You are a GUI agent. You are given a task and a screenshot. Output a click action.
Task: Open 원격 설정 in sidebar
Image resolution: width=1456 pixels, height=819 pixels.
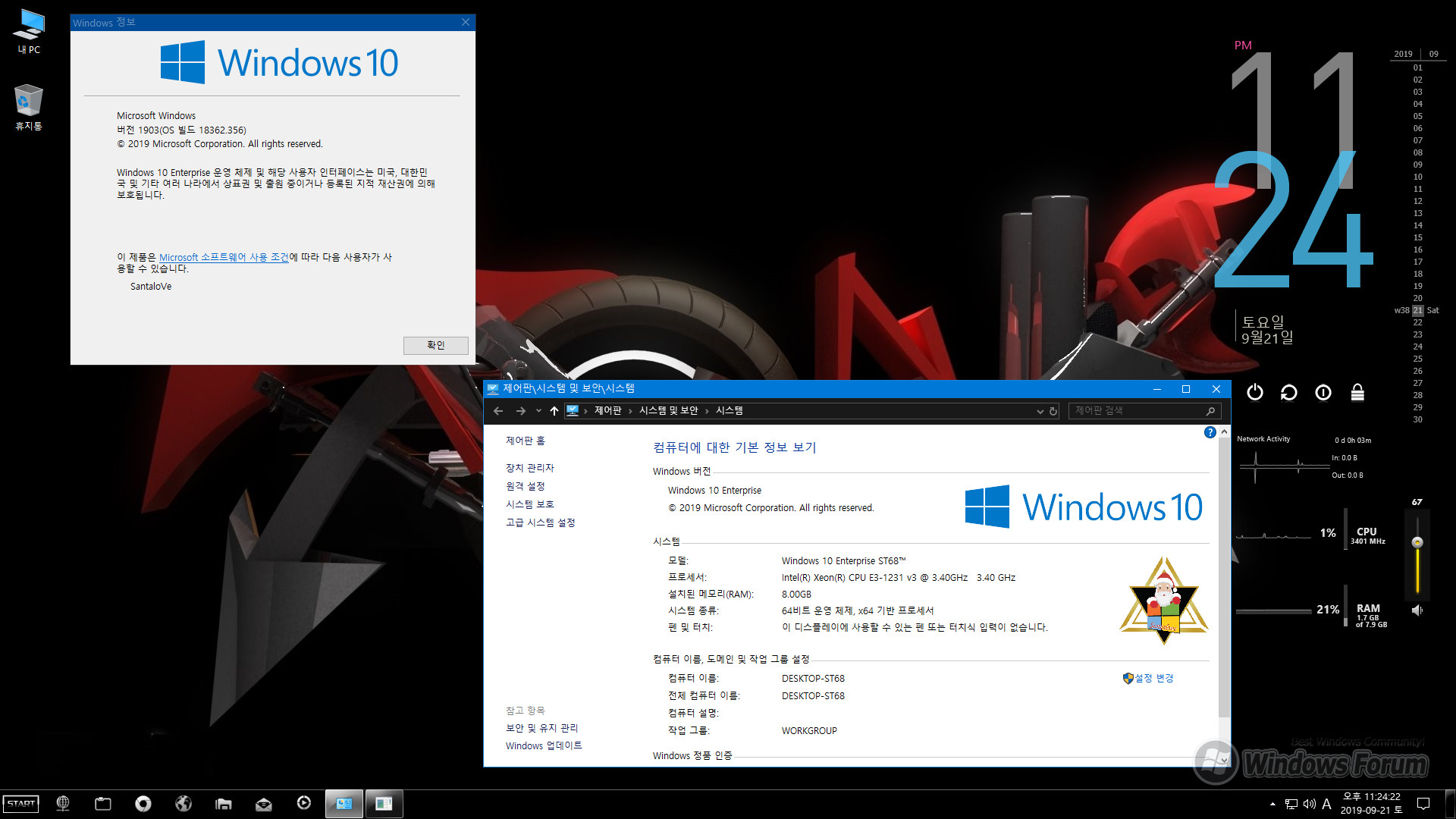tap(525, 486)
